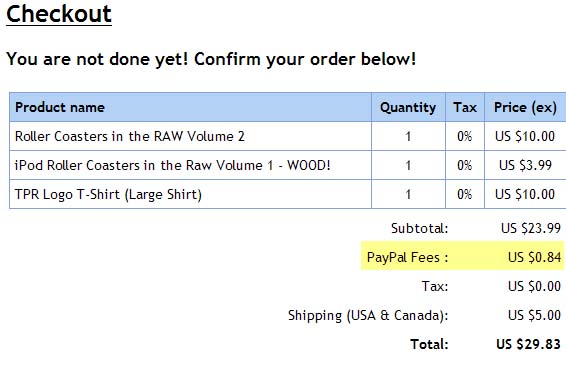This screenshot has width=566, height=381.
Task: Select the Product name column header
Action: pyautogui.click(x=60, y=107)
